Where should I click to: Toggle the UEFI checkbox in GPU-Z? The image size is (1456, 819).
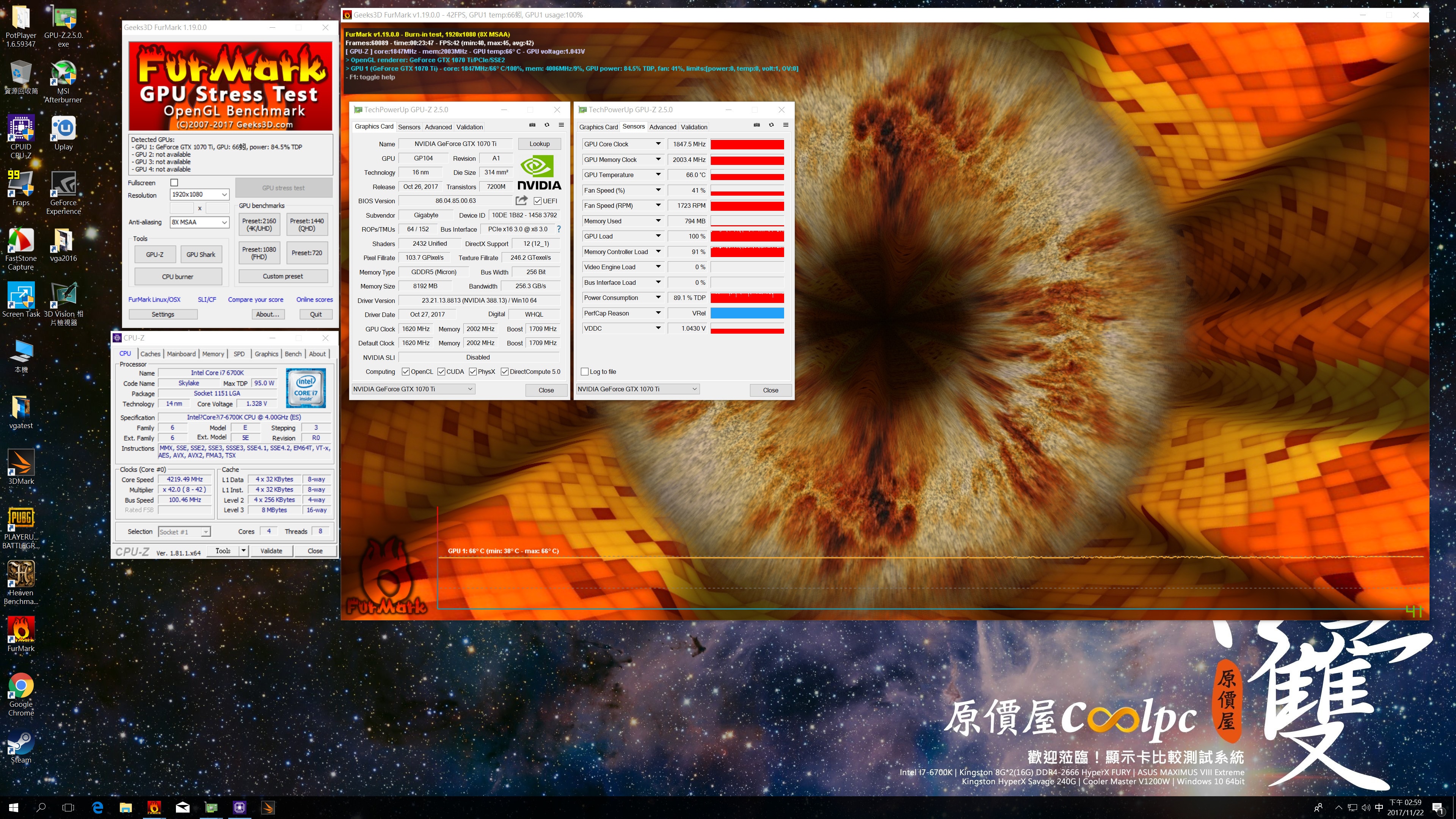coord(538,201)
